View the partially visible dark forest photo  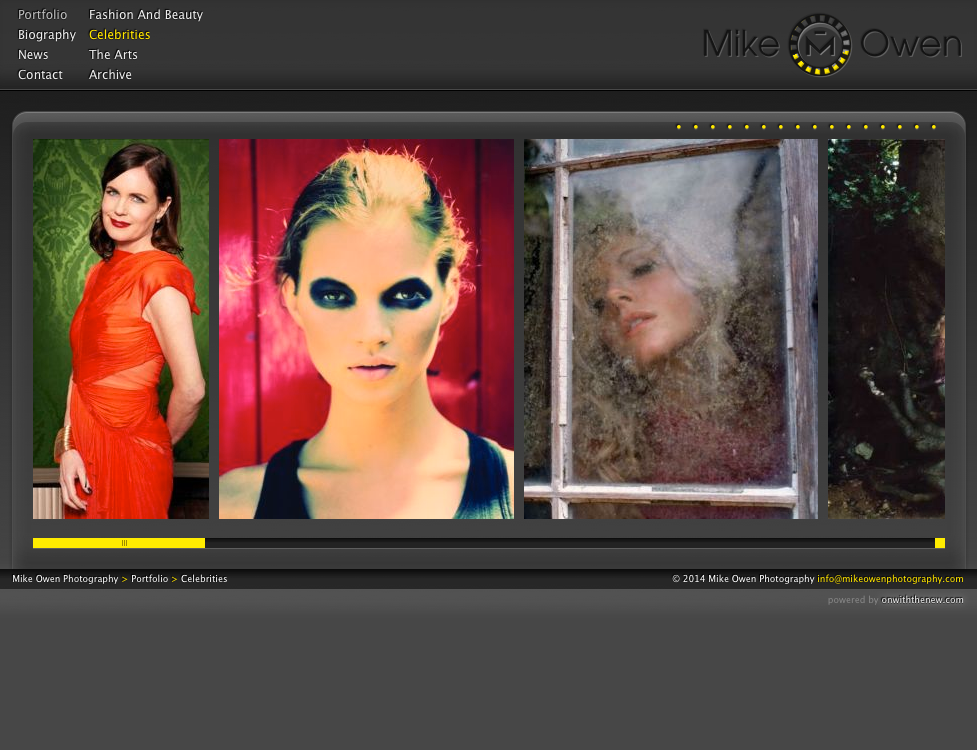tap(886, 329)
